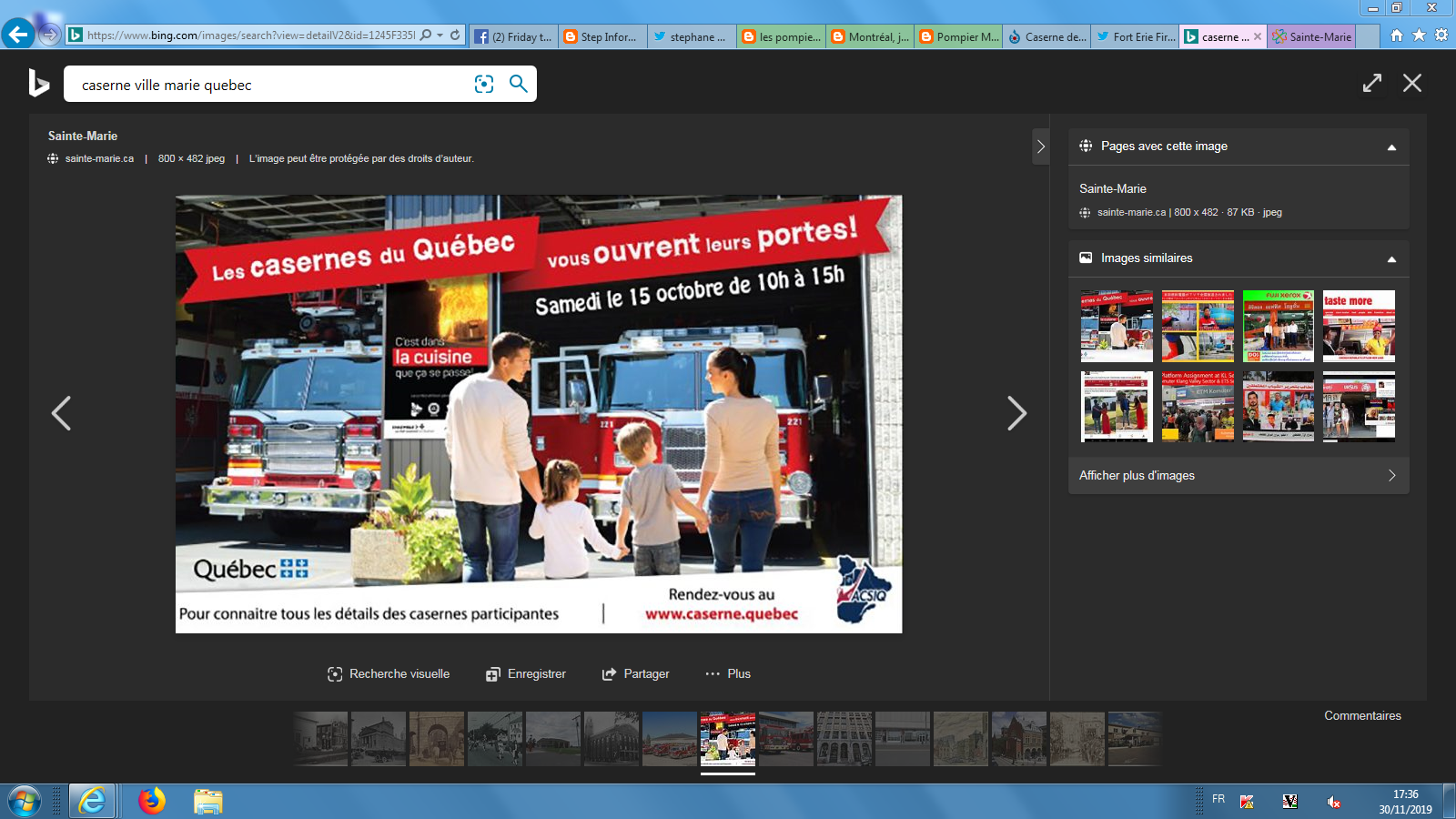Open 'Afficher plus d'images' link
The image size is (1456, 819).
[1239, 475]
